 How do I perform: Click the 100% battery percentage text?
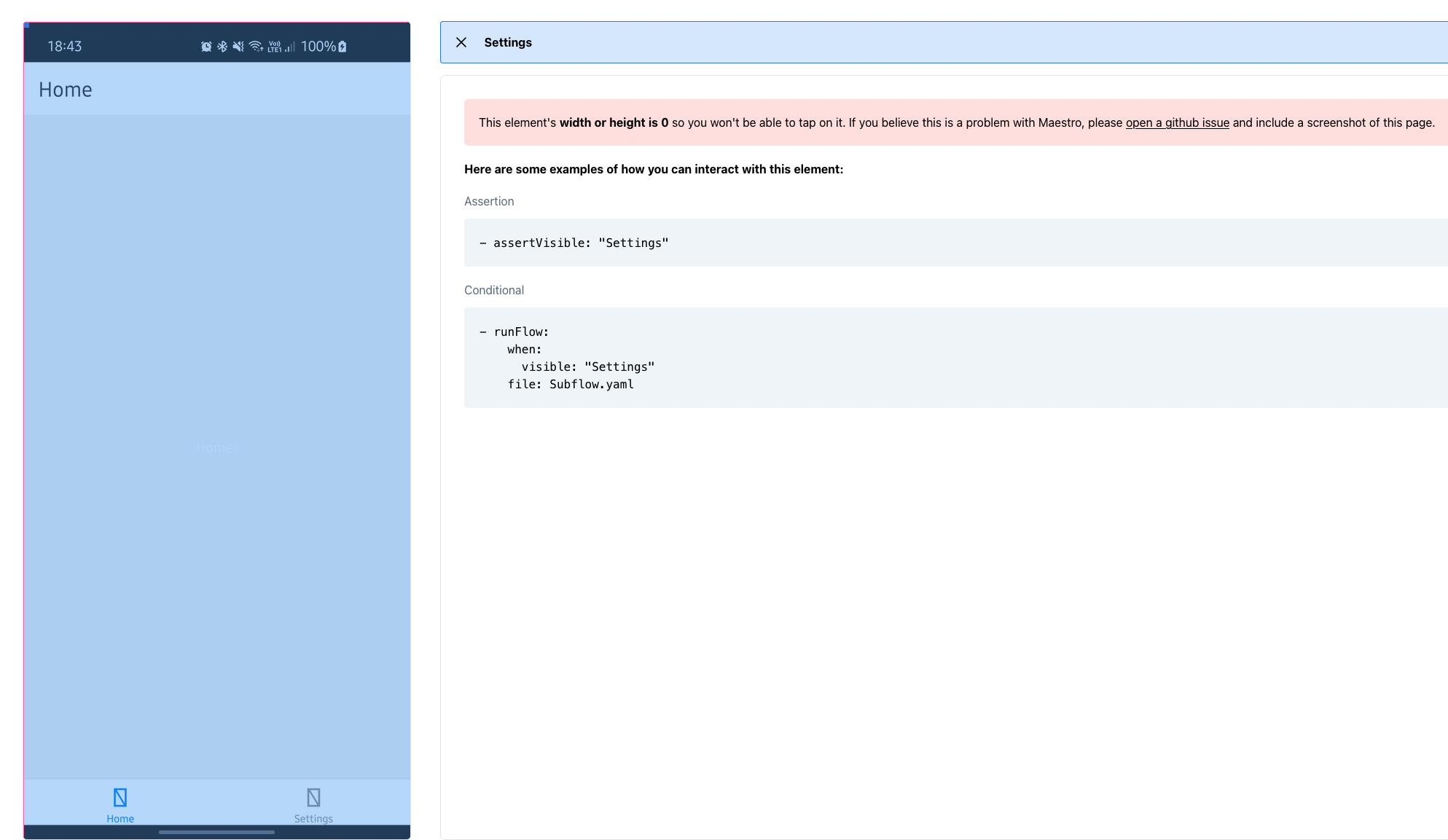point(318,47)
